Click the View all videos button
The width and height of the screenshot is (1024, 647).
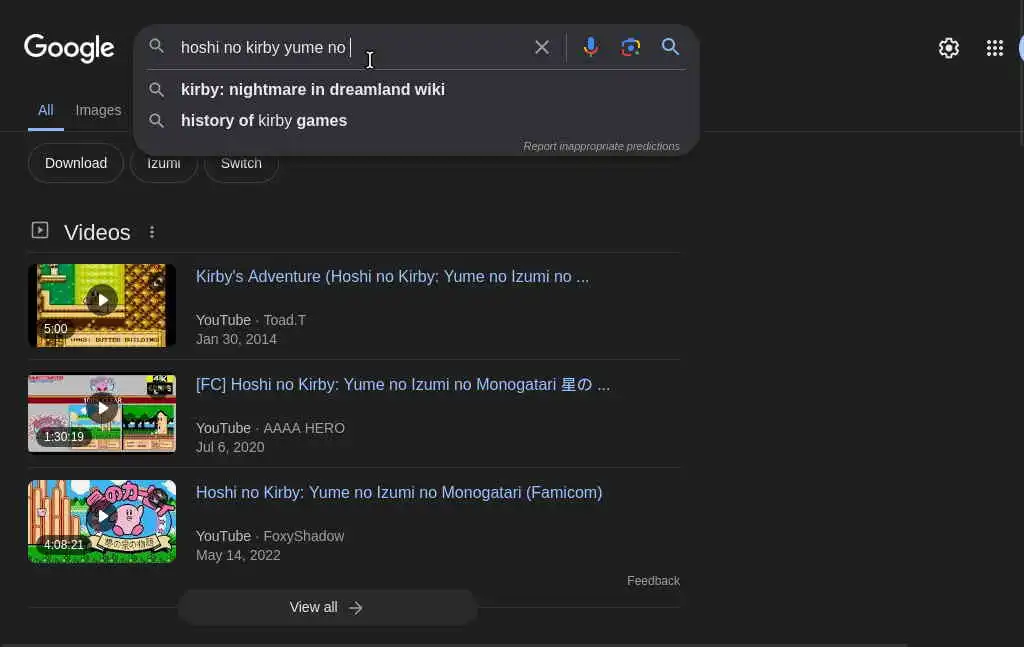[327, 608]
